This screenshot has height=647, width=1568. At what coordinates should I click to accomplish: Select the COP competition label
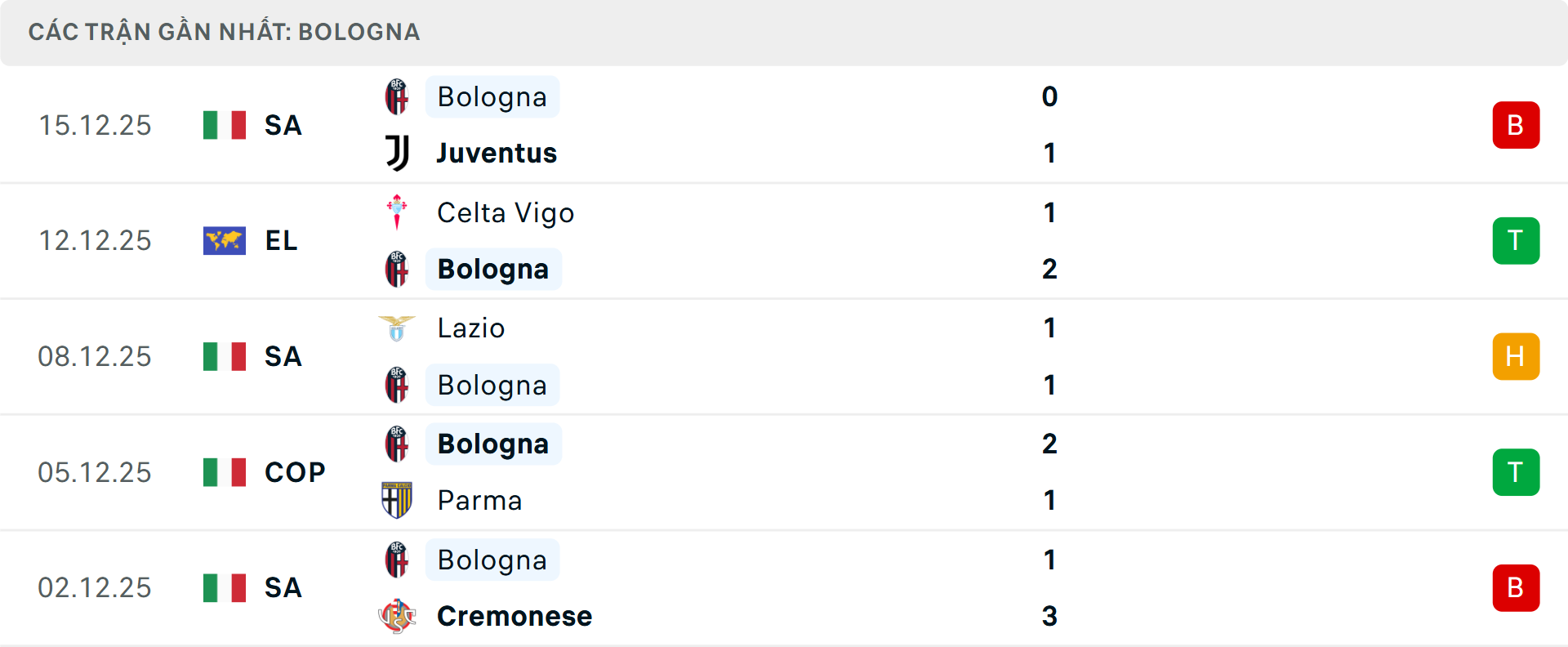(x=295, y=472)
